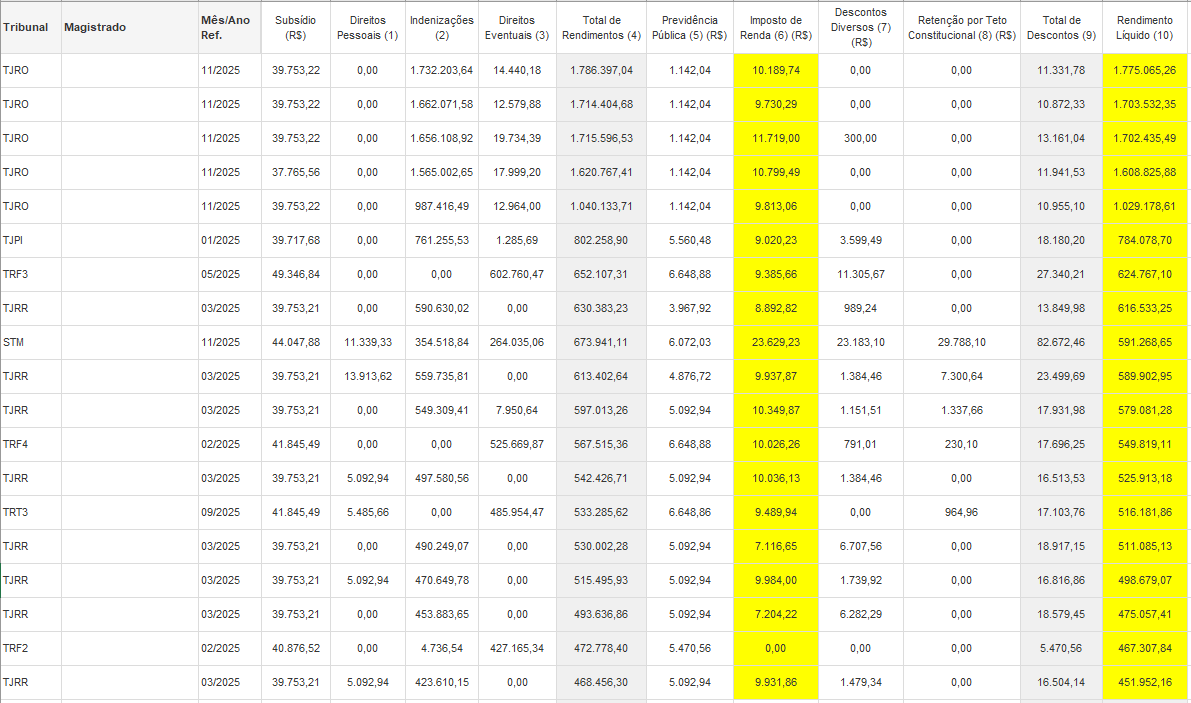Click the Tribunal column header
This screenshot has height=703, width=1191.
point(30,27)
